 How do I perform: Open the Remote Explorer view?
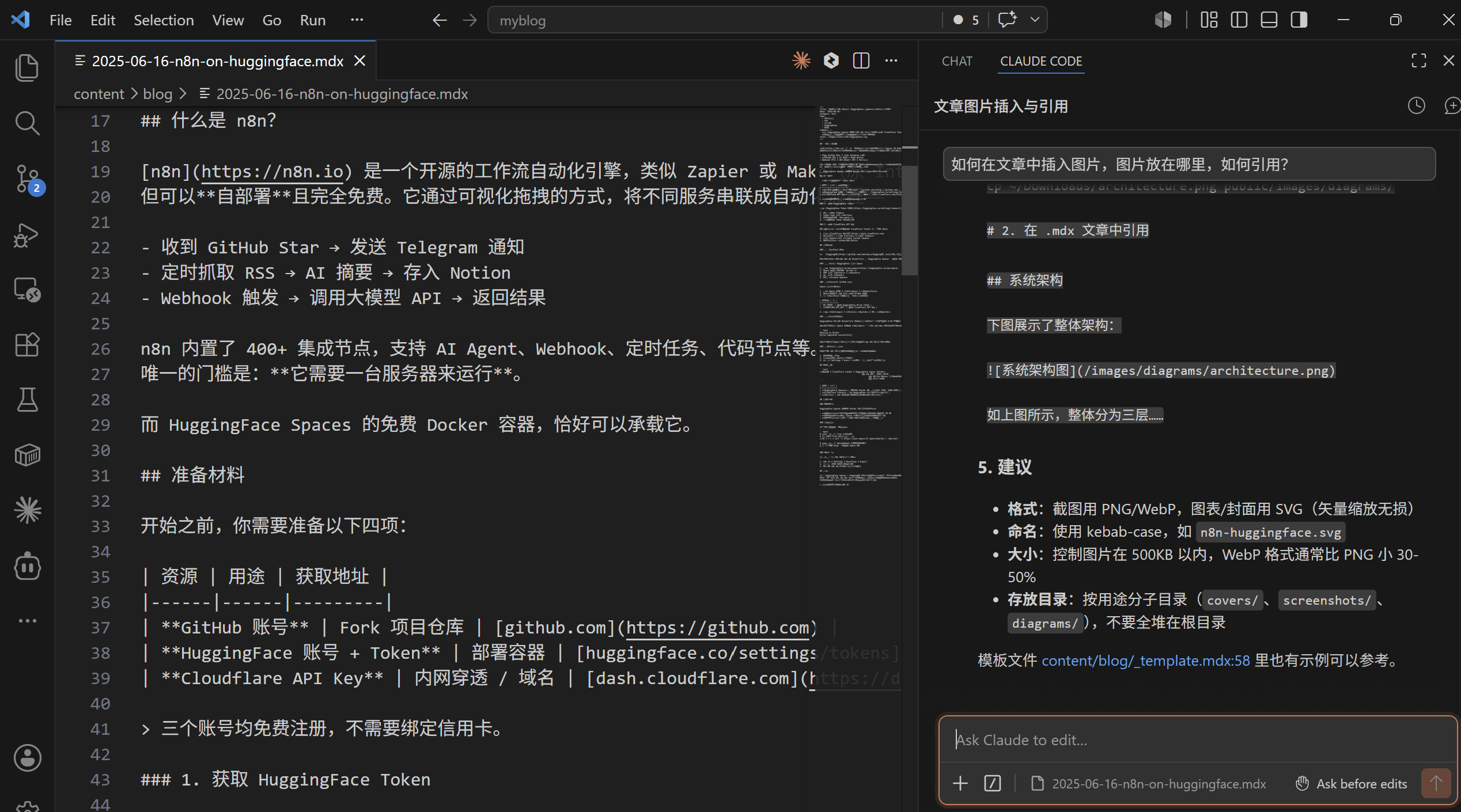point(27,290)
